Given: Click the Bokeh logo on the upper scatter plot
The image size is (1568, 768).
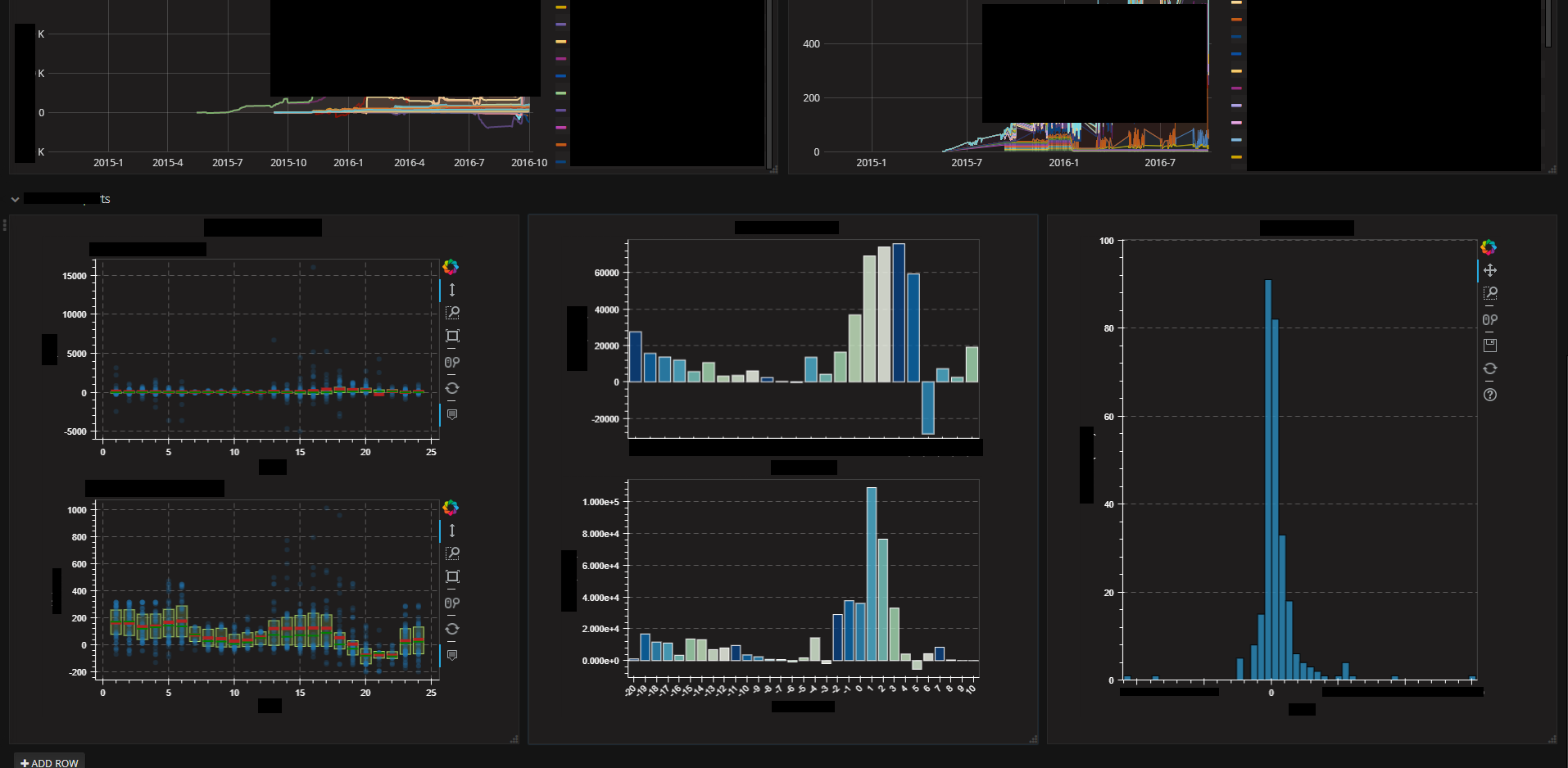Looking at the screenshot, I should tap(451, 267).
